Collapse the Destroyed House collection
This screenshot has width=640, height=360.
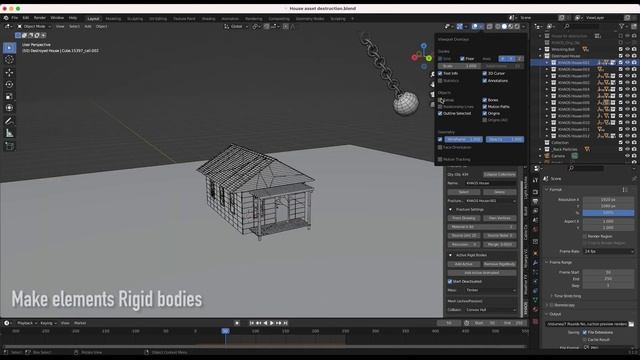pyautogui.click(x=540, y=56)
